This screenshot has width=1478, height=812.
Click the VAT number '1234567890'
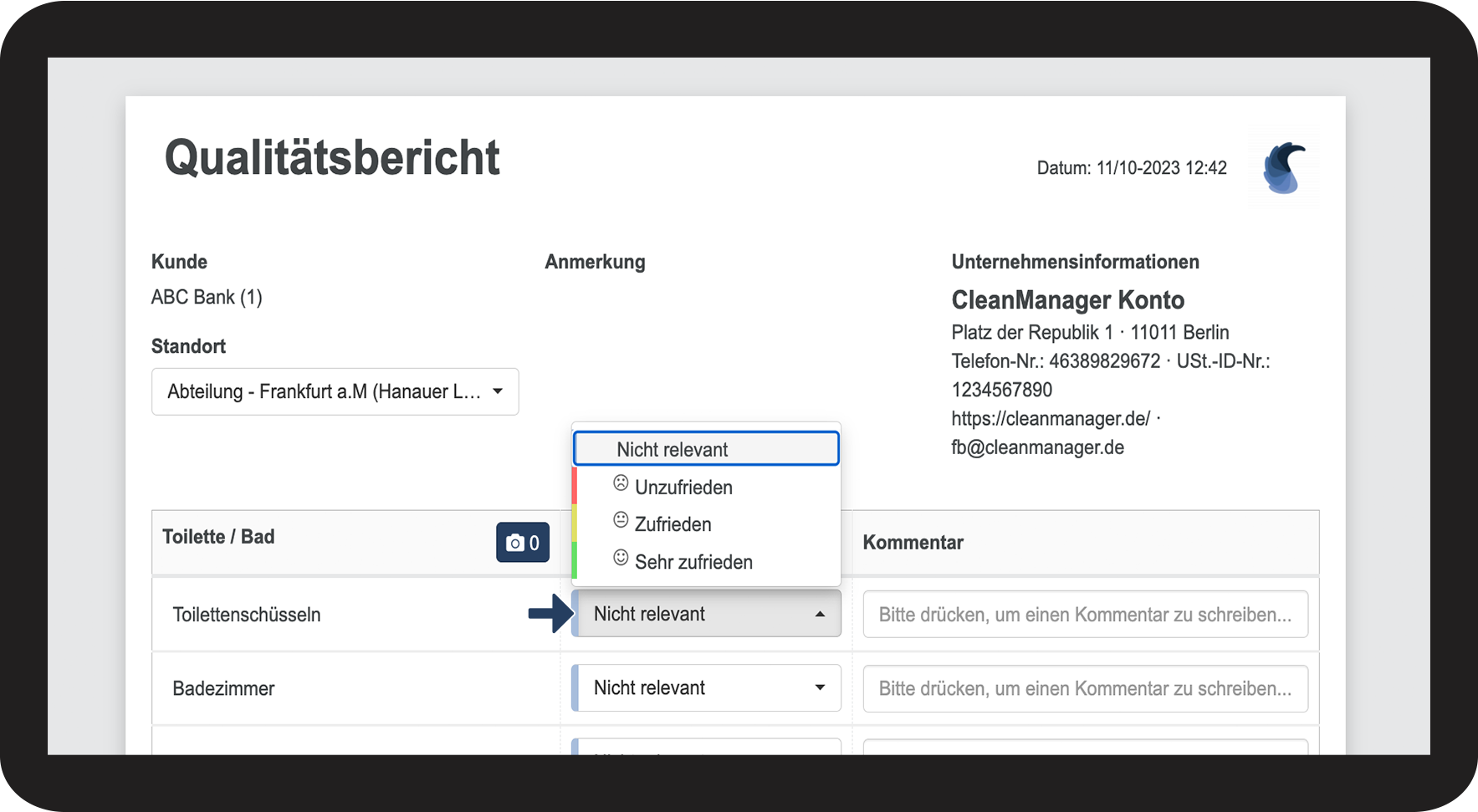point(1002,390)
